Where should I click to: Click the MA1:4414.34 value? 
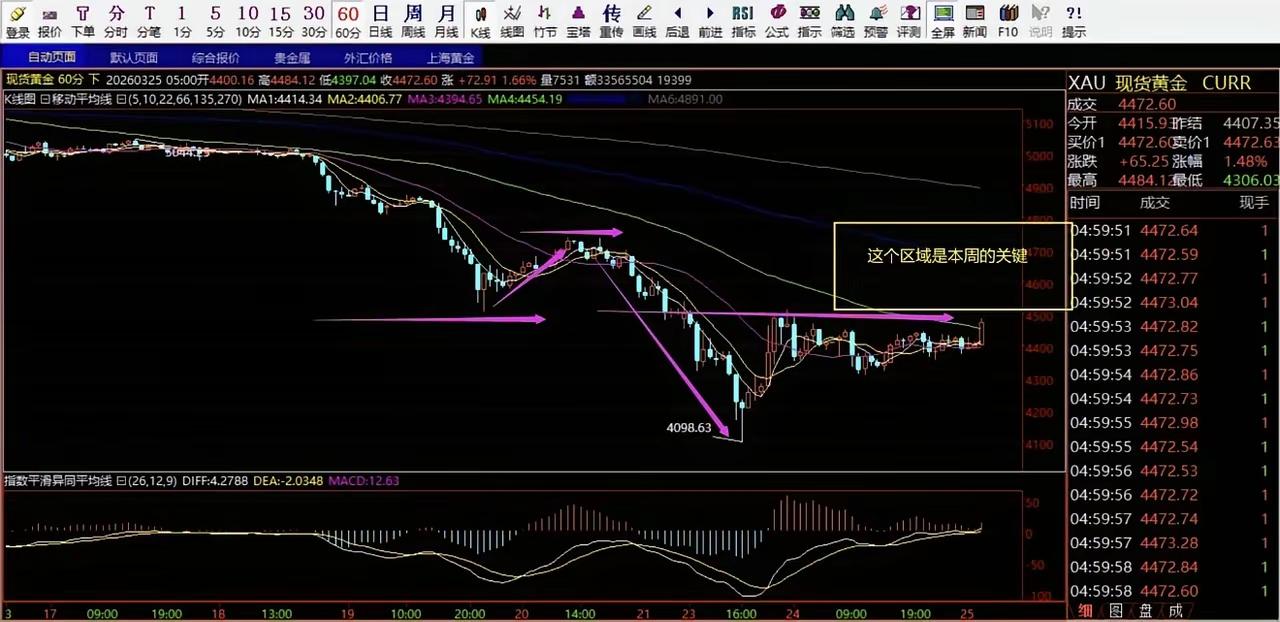coord(284,99)
